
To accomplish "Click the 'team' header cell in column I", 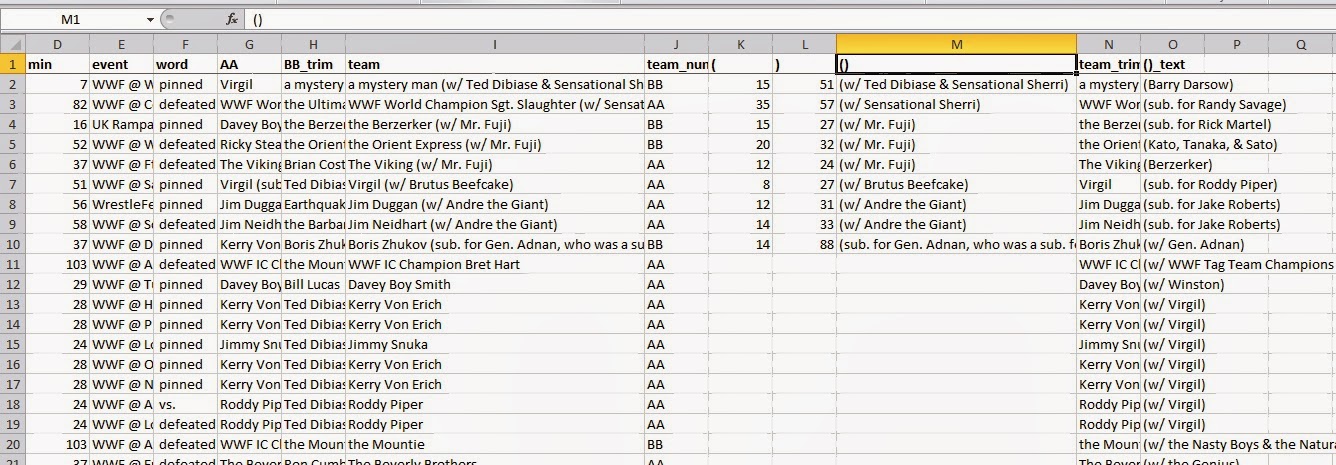I will [495, 64].
